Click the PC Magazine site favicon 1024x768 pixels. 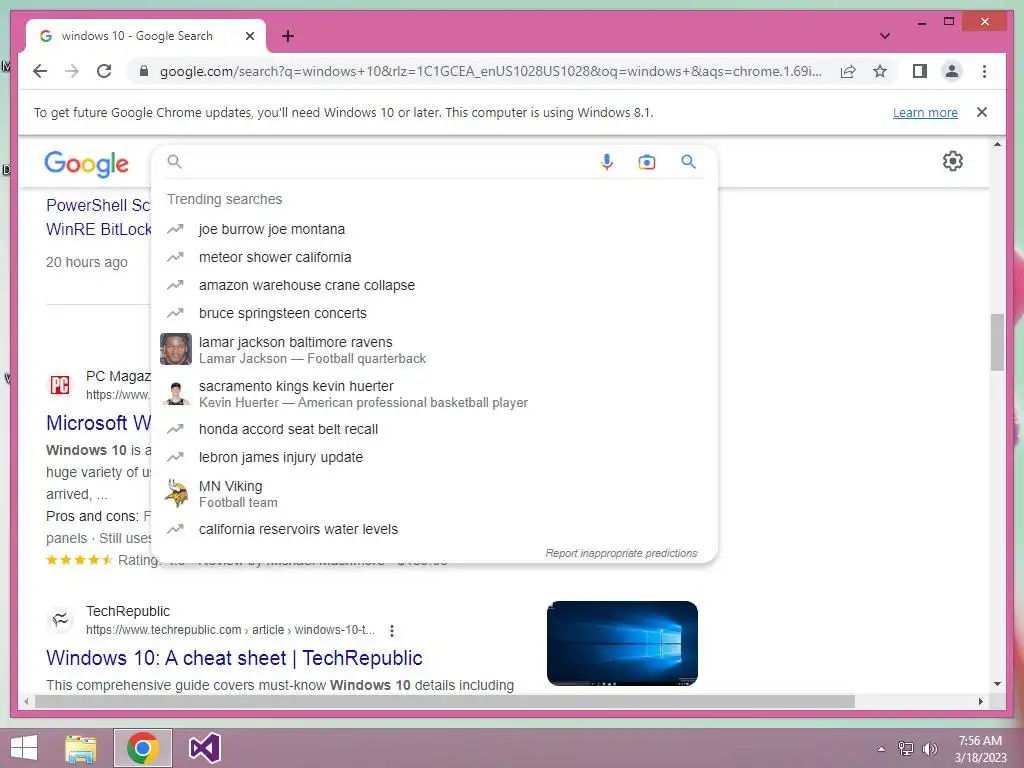pyautogui.click(x=60, y=385)
